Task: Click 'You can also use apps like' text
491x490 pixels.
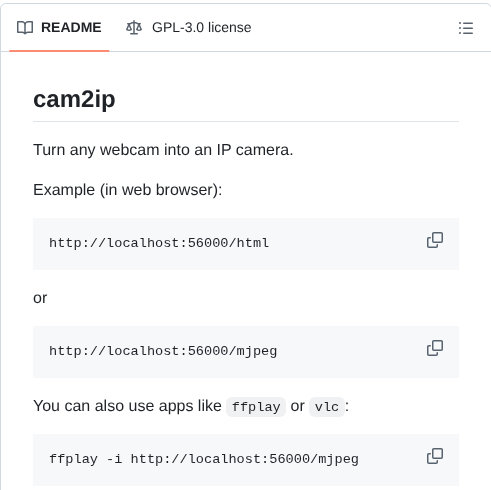Action: click(127, 406)
